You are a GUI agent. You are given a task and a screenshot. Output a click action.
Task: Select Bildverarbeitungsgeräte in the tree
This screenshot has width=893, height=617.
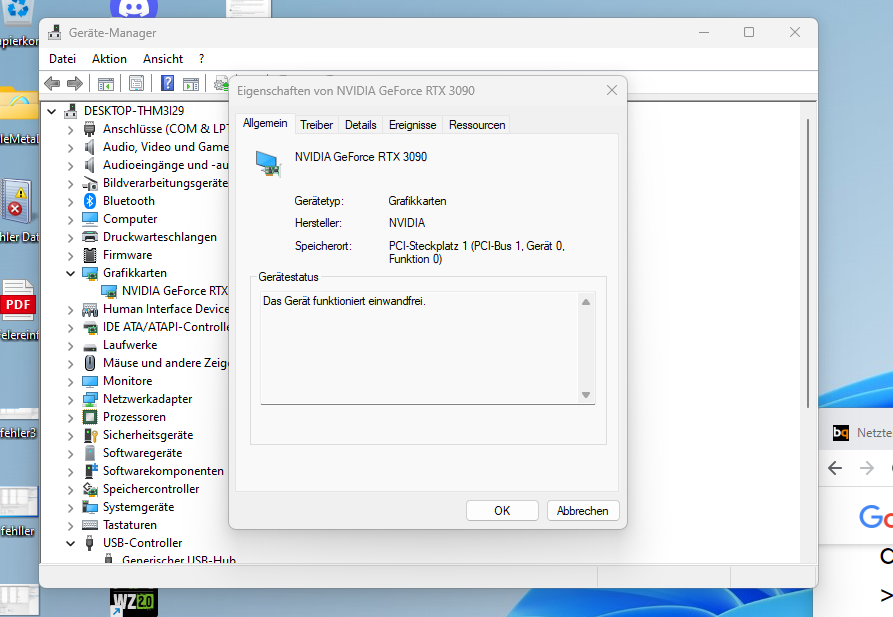click(165, 183)
